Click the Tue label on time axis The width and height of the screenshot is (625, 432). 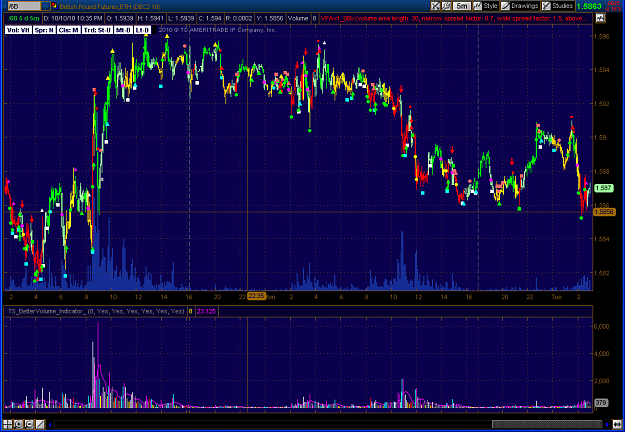point(556,297)
